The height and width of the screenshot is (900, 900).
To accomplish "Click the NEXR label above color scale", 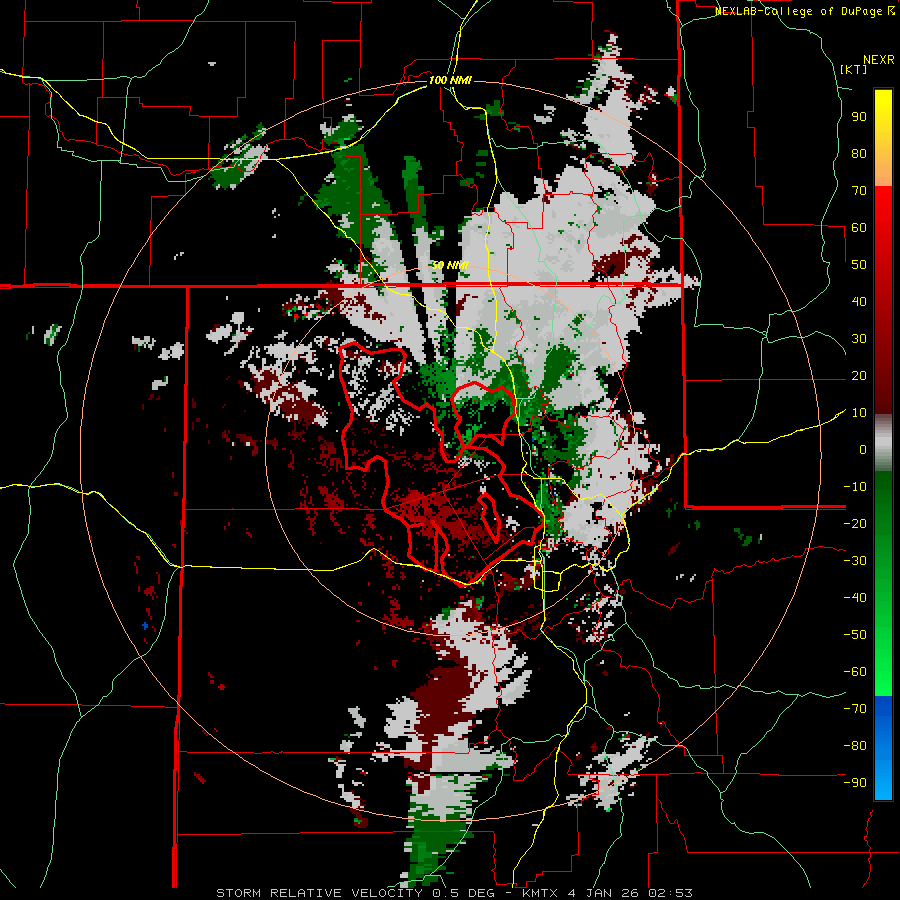I will coord(879,60).
